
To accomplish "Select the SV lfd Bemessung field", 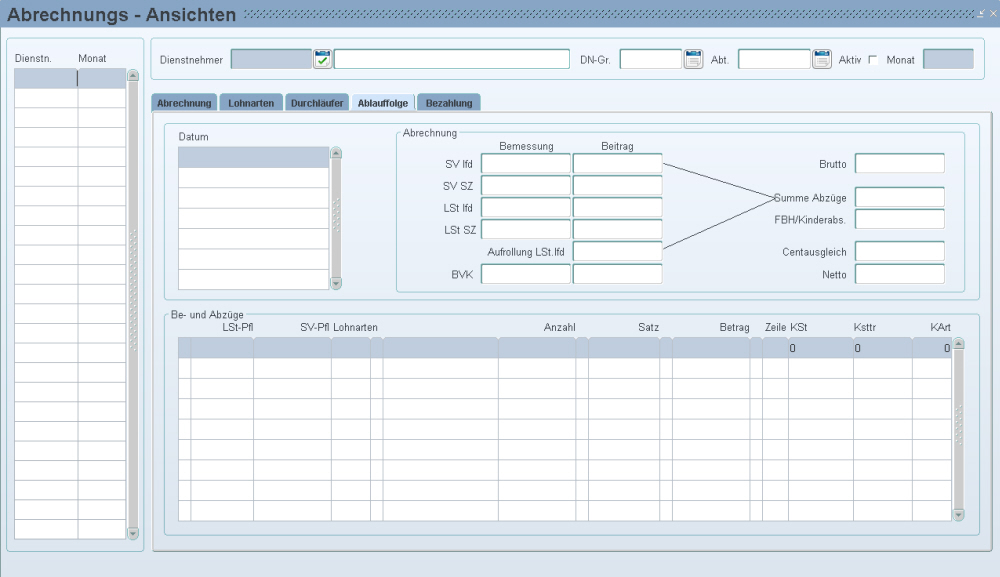I will pos(526,163).
